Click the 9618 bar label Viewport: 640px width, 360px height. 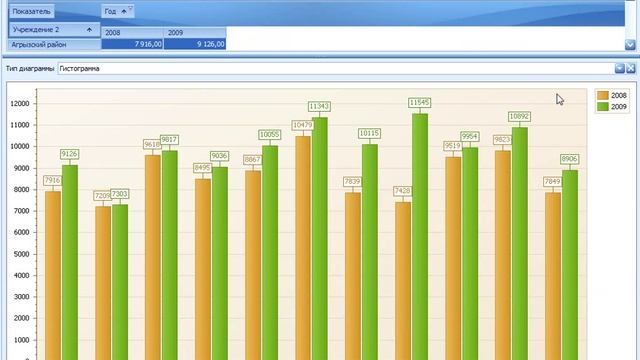click(x=152, y=144)
